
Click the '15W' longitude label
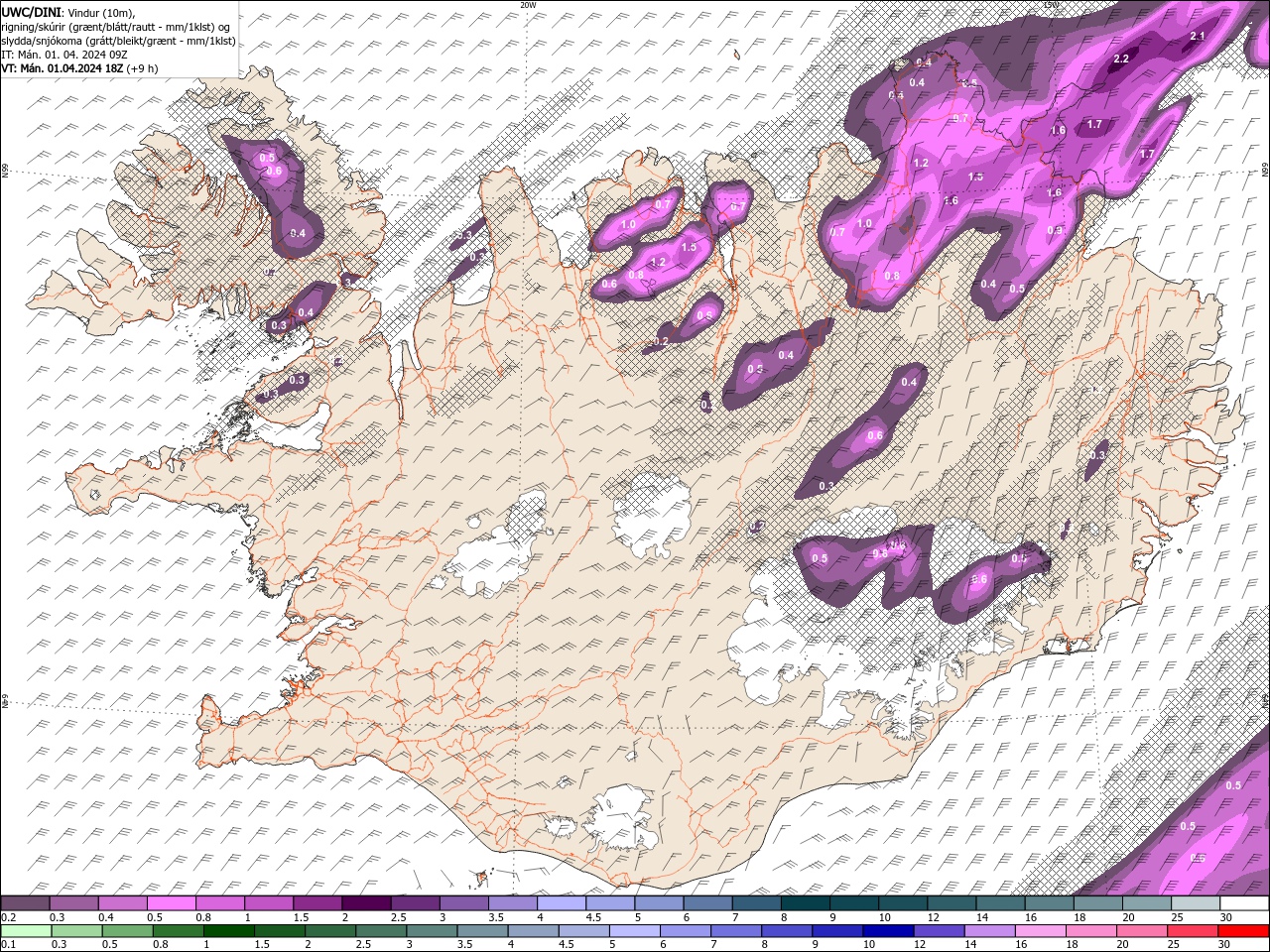click(x=1051, y=4)
